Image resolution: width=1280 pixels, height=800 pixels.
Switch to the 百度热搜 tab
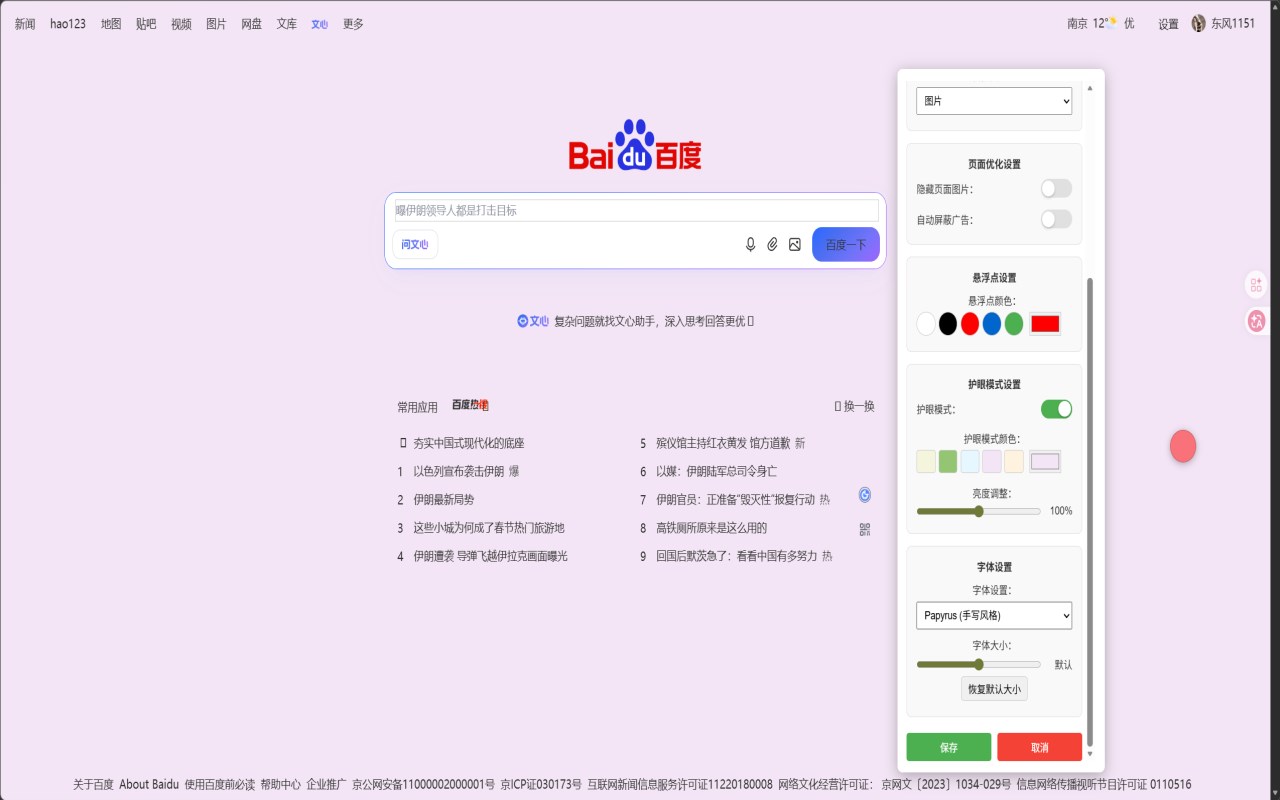click(470, 405)
